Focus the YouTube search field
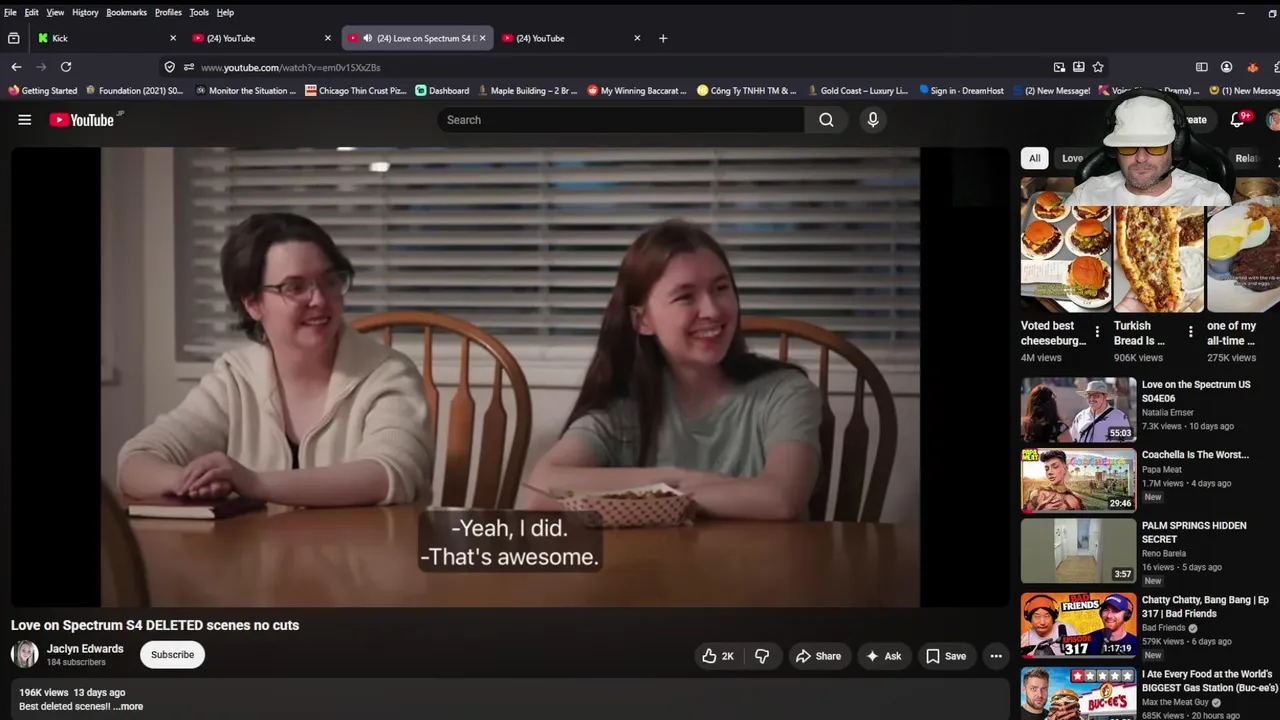This screenshot has height=720, width=1280. 620,120
